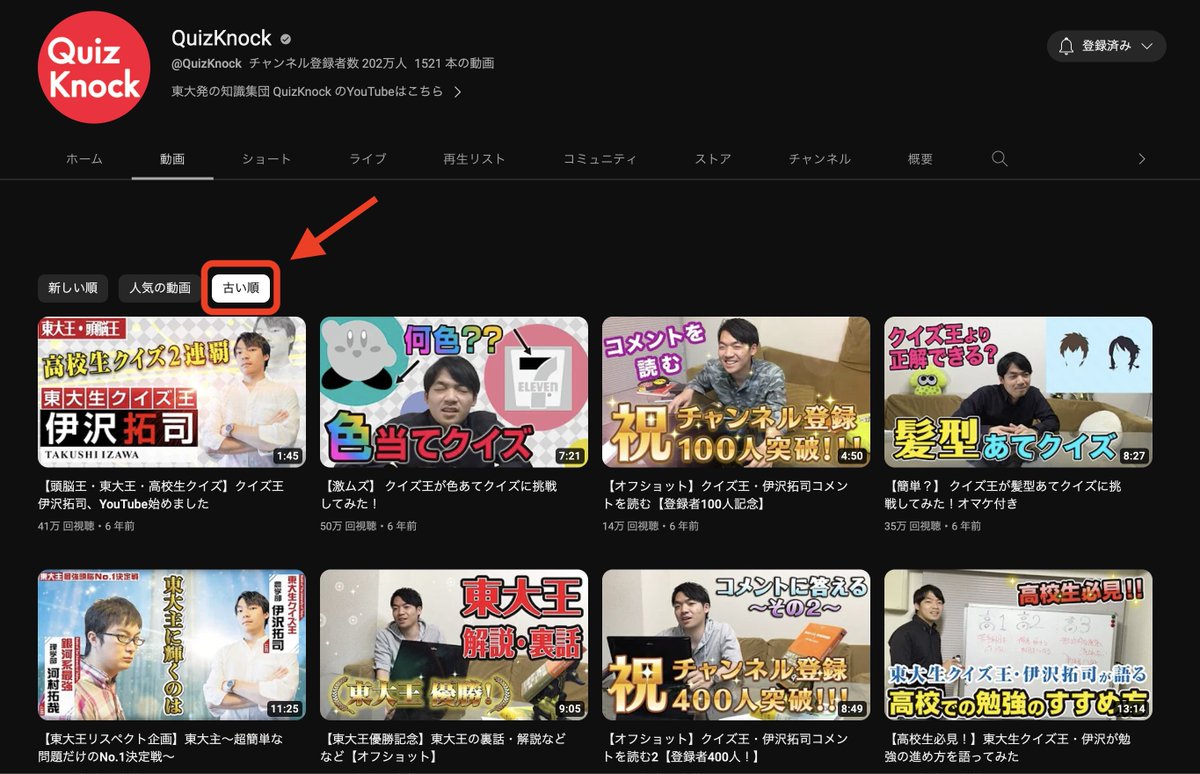The image size is (1200, 774).
Task: Click the 11:25 duration badge
Action: pos(284,709)
